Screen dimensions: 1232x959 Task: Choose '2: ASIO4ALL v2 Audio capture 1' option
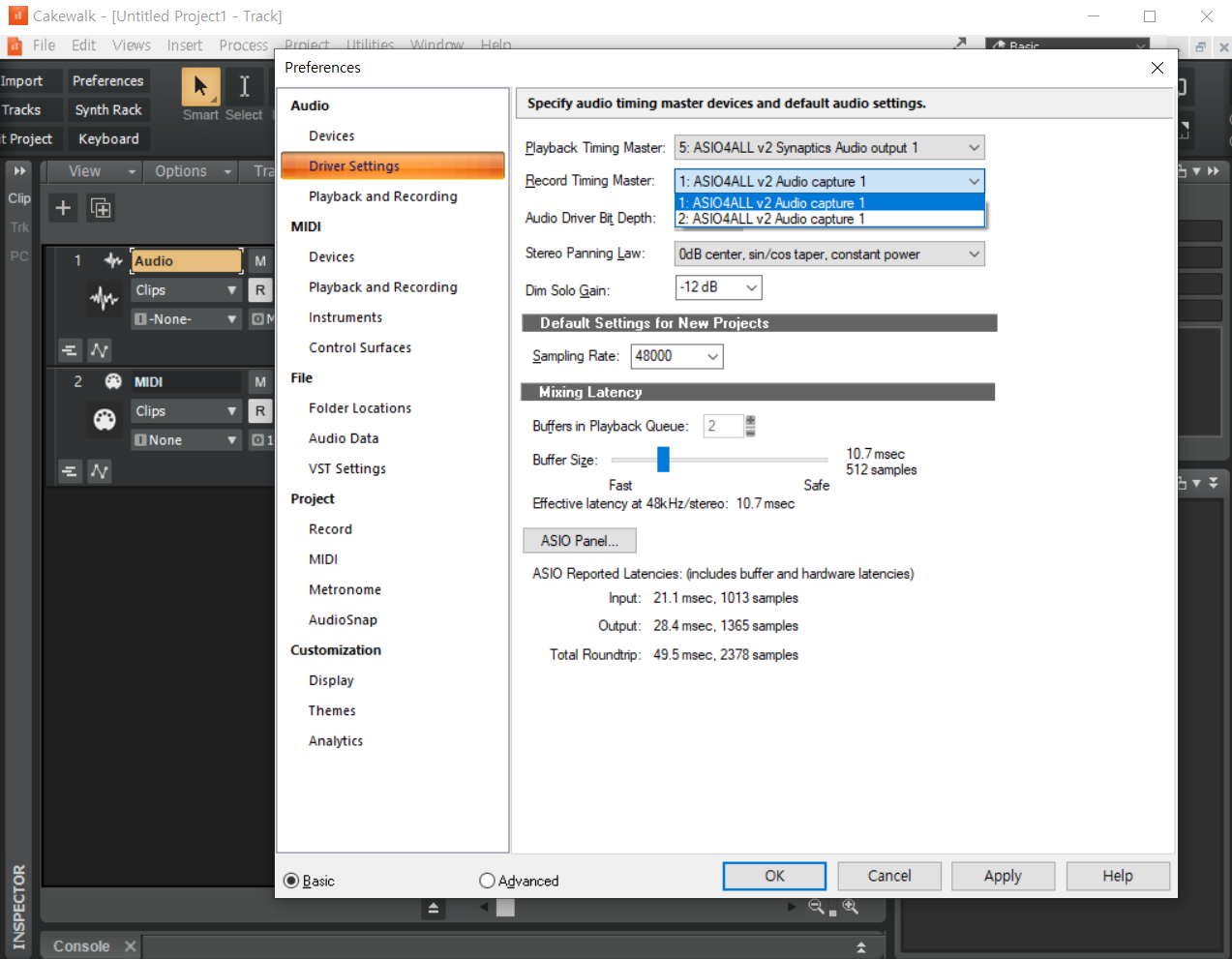tap(829, 220)
